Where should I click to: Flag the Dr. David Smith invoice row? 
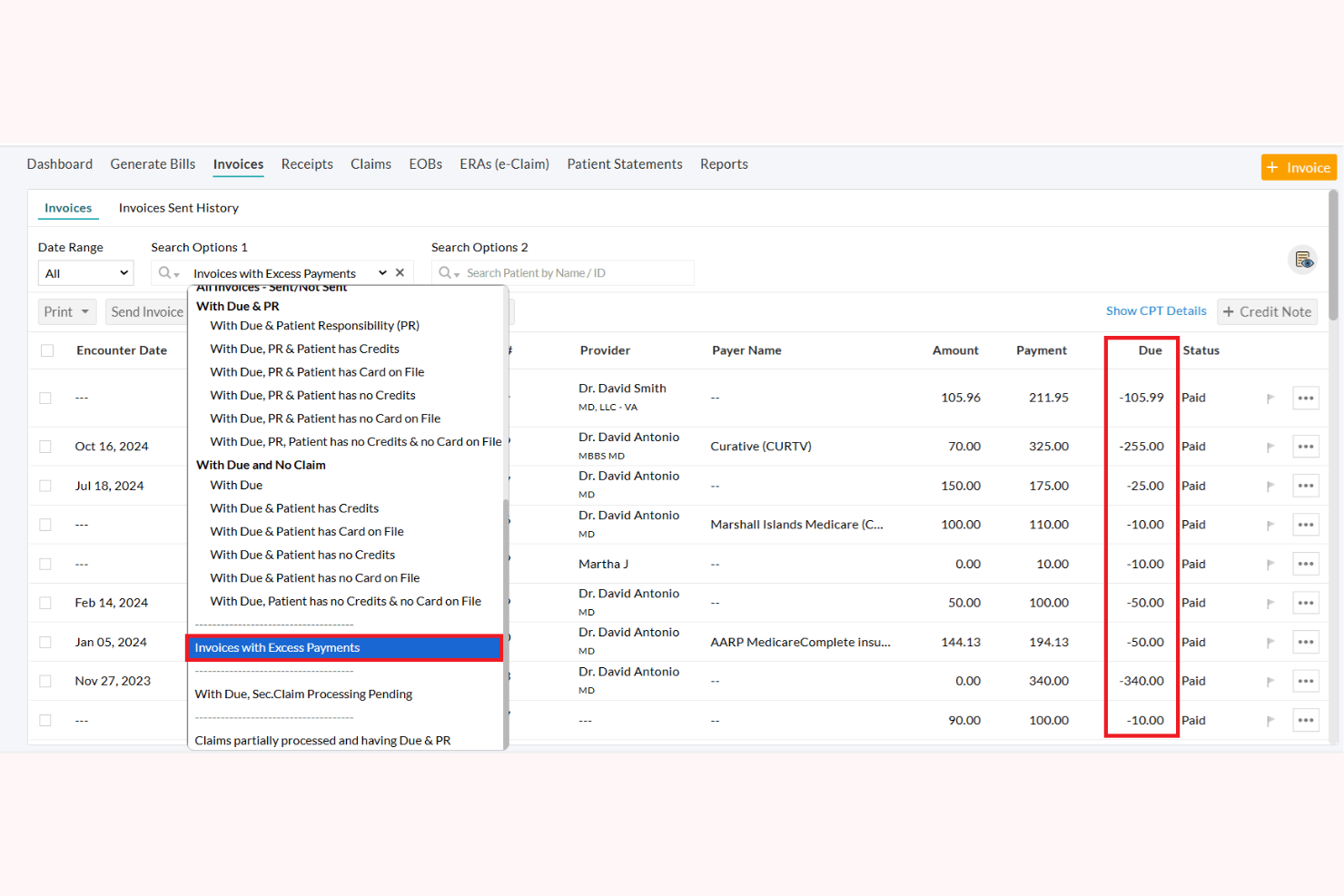coord(1270,398)
